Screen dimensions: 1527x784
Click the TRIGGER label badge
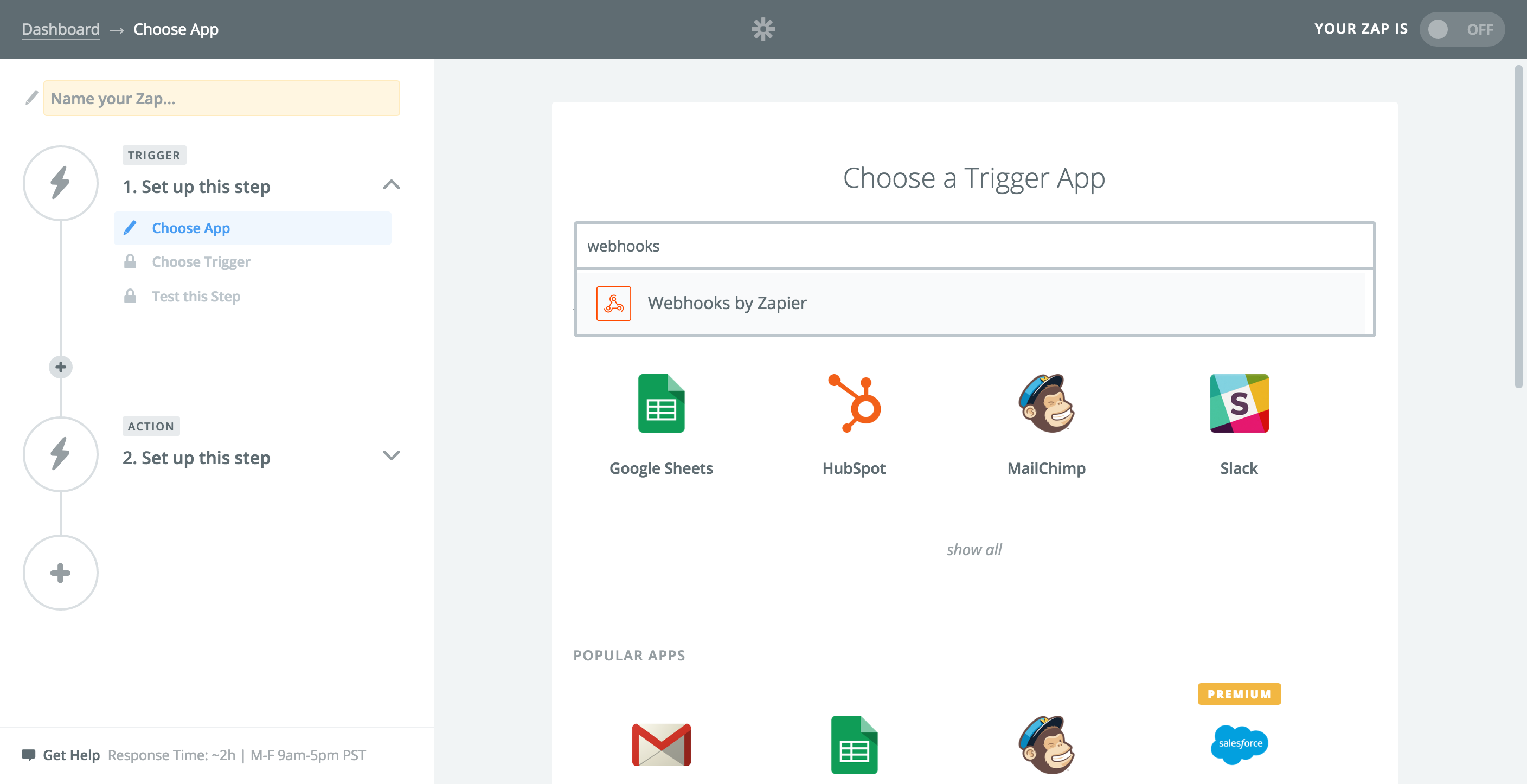point(154,155)
